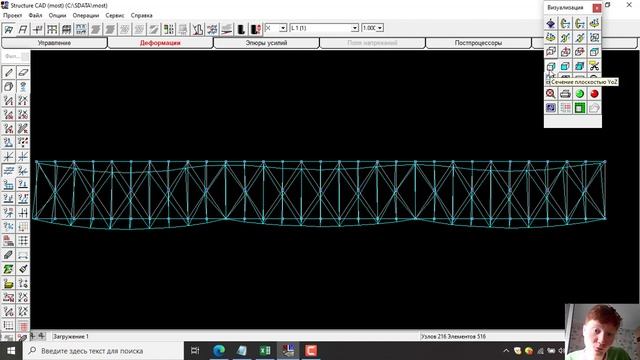Open Microsoft Edge from the taskbar
Viewport: 640px width, 360px height.
point(219,351)
